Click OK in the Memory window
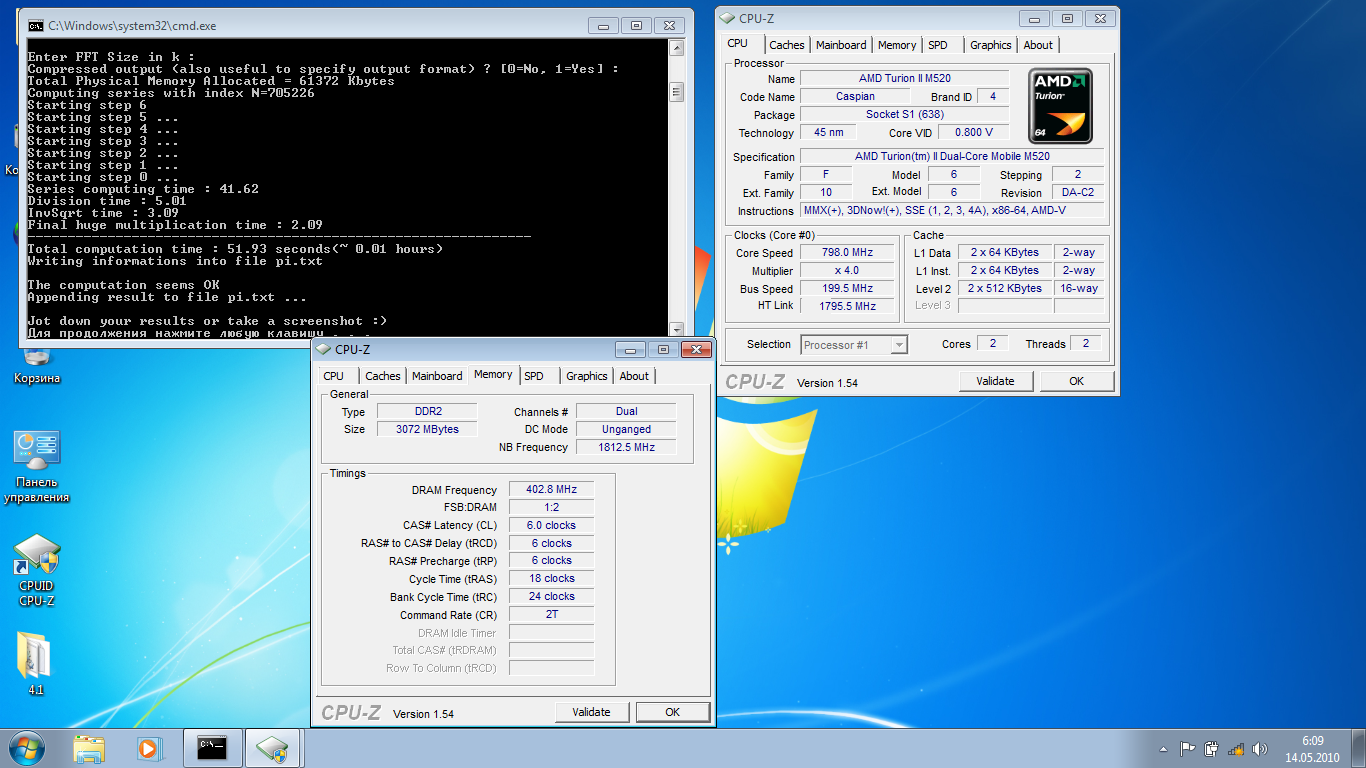Image resolution: width=1366 pixels, height=768 pixels. [x=672, y=712]
